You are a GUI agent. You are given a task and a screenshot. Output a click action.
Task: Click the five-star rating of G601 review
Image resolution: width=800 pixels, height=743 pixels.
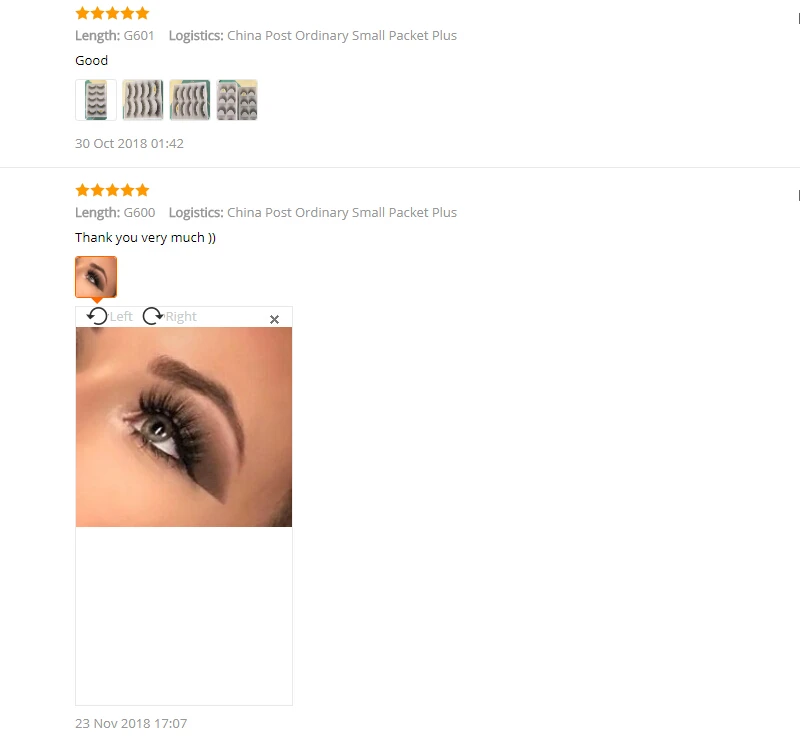112,13
